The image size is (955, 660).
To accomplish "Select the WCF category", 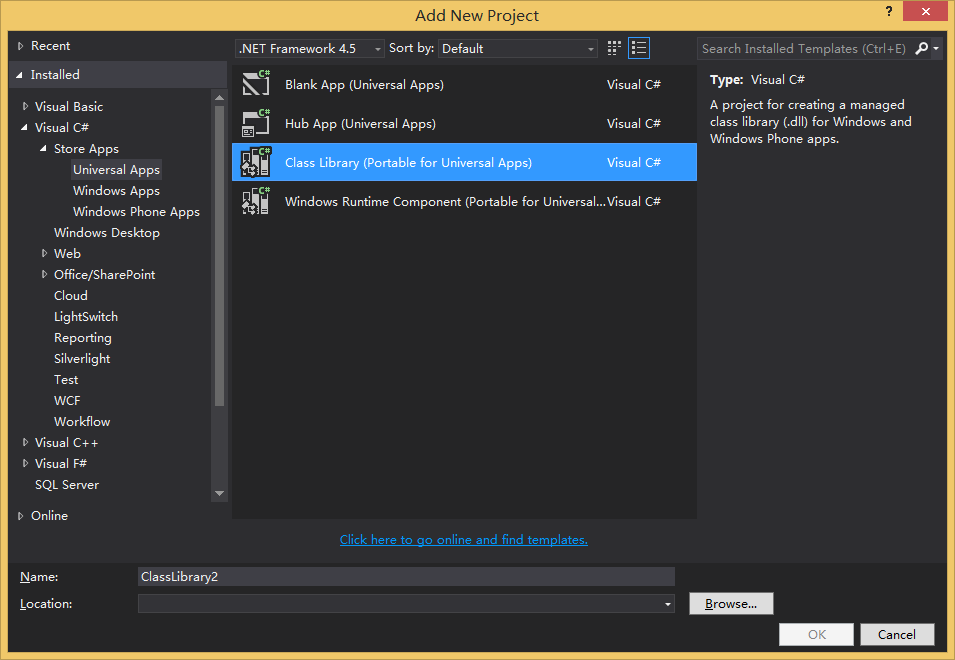I will click(x=67, y=401).
